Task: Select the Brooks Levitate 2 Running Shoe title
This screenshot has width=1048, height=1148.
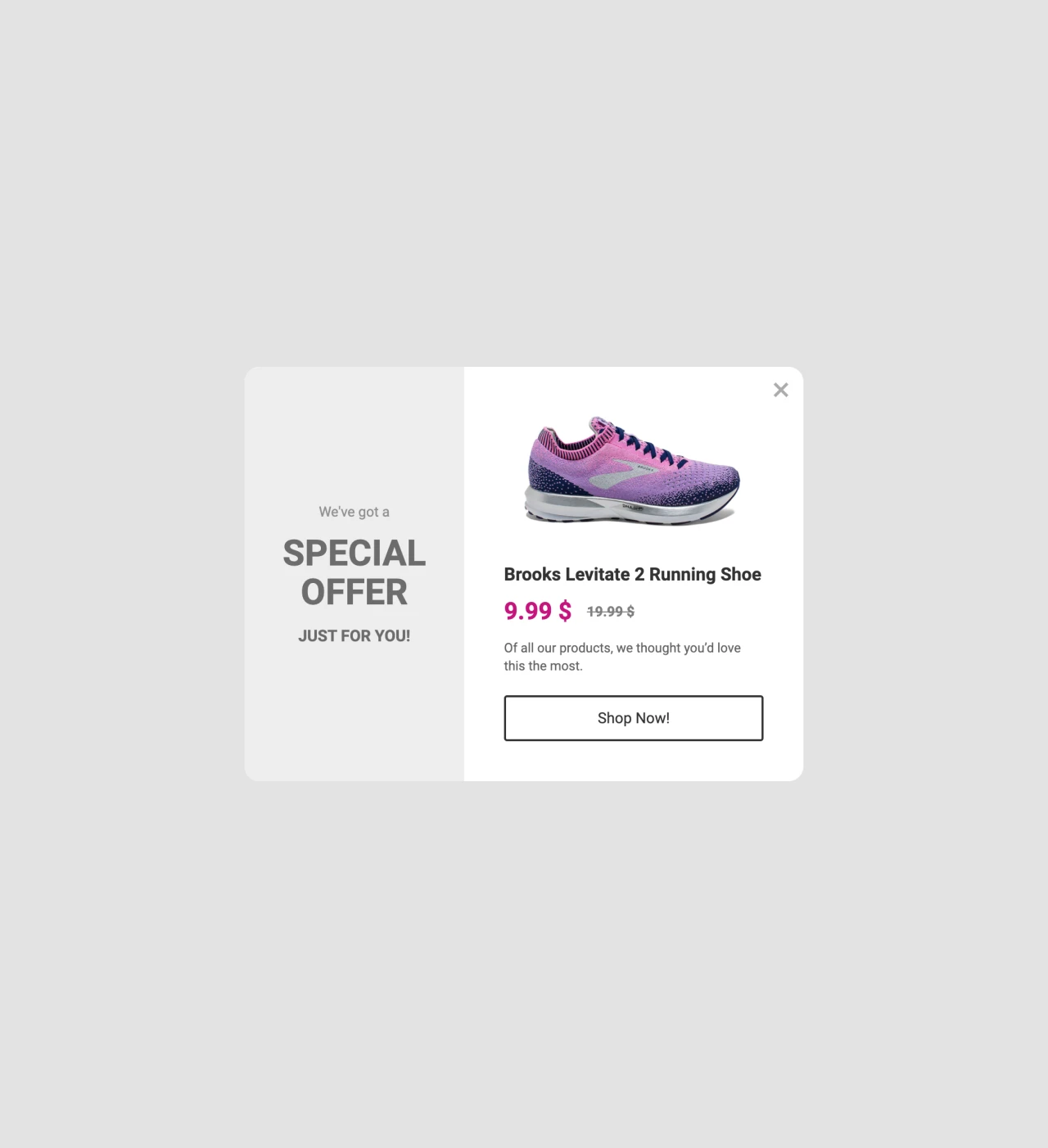Action: (632, 574)
